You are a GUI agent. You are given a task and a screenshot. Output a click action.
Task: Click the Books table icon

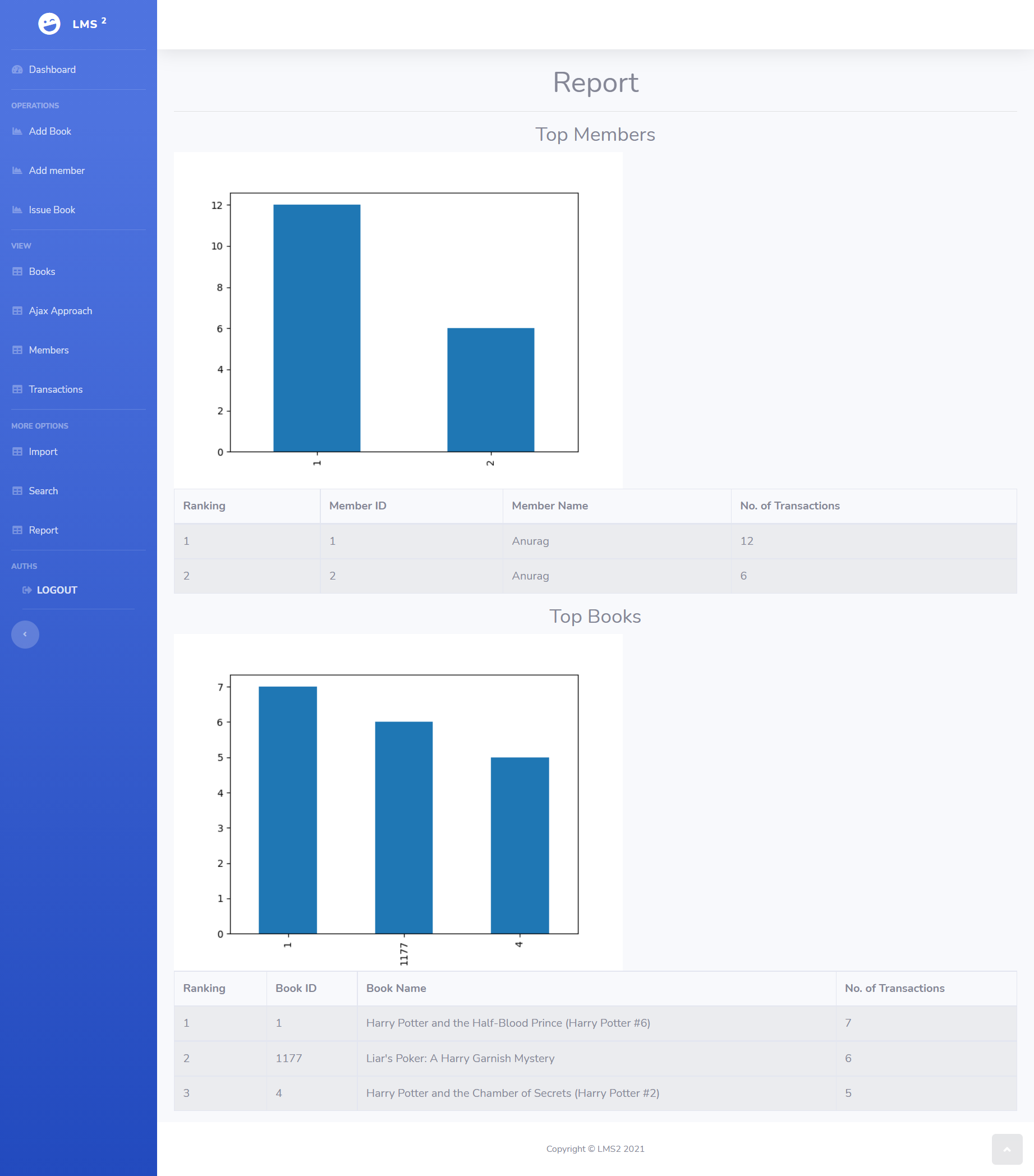pyautogui.click(x=17, y=272)
